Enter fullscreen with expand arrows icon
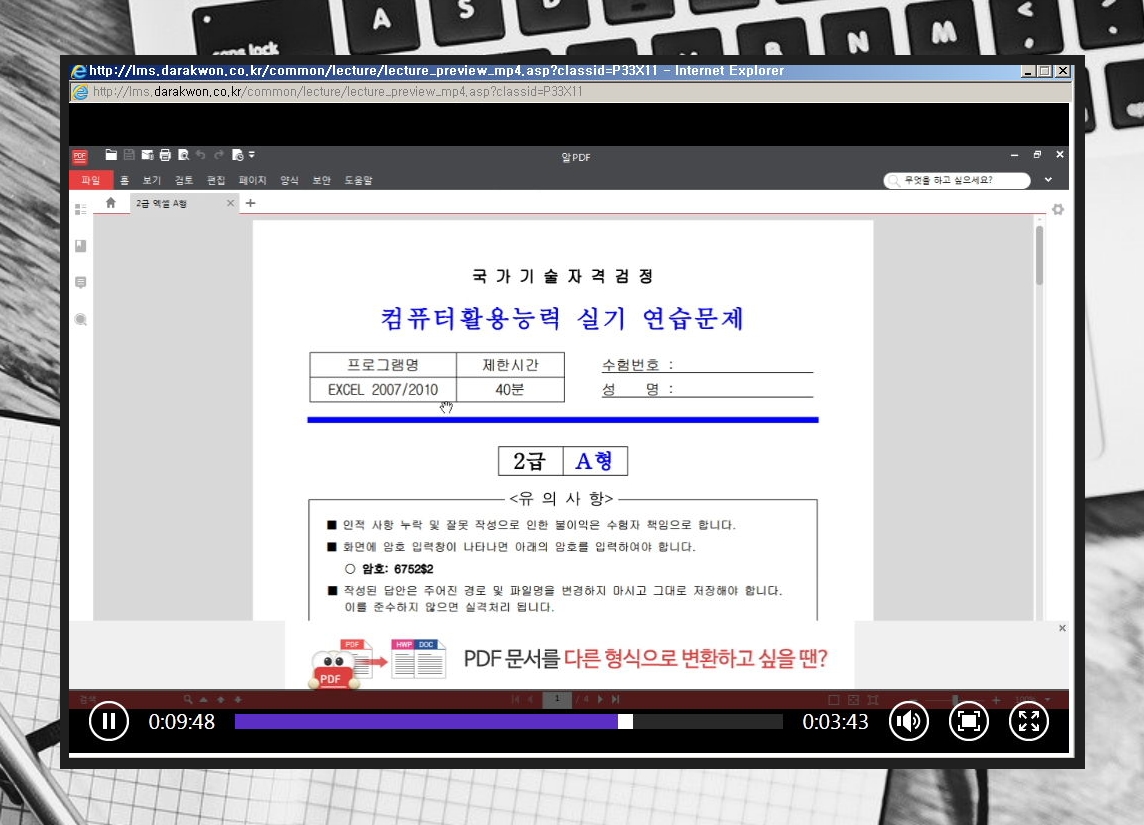Viewport: 1144px width, 825px height. 1029,721
